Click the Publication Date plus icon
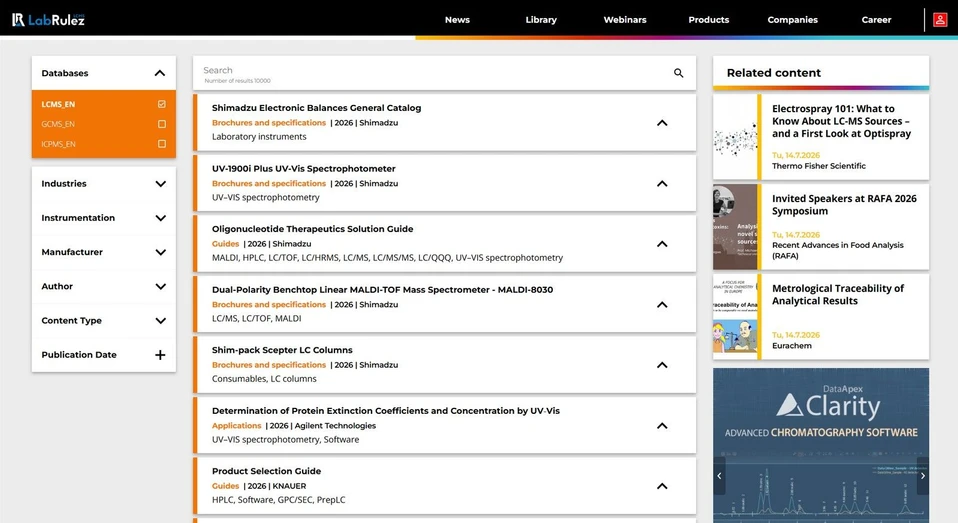The width and height of the screenshot is (958, 523). (160, 355)
